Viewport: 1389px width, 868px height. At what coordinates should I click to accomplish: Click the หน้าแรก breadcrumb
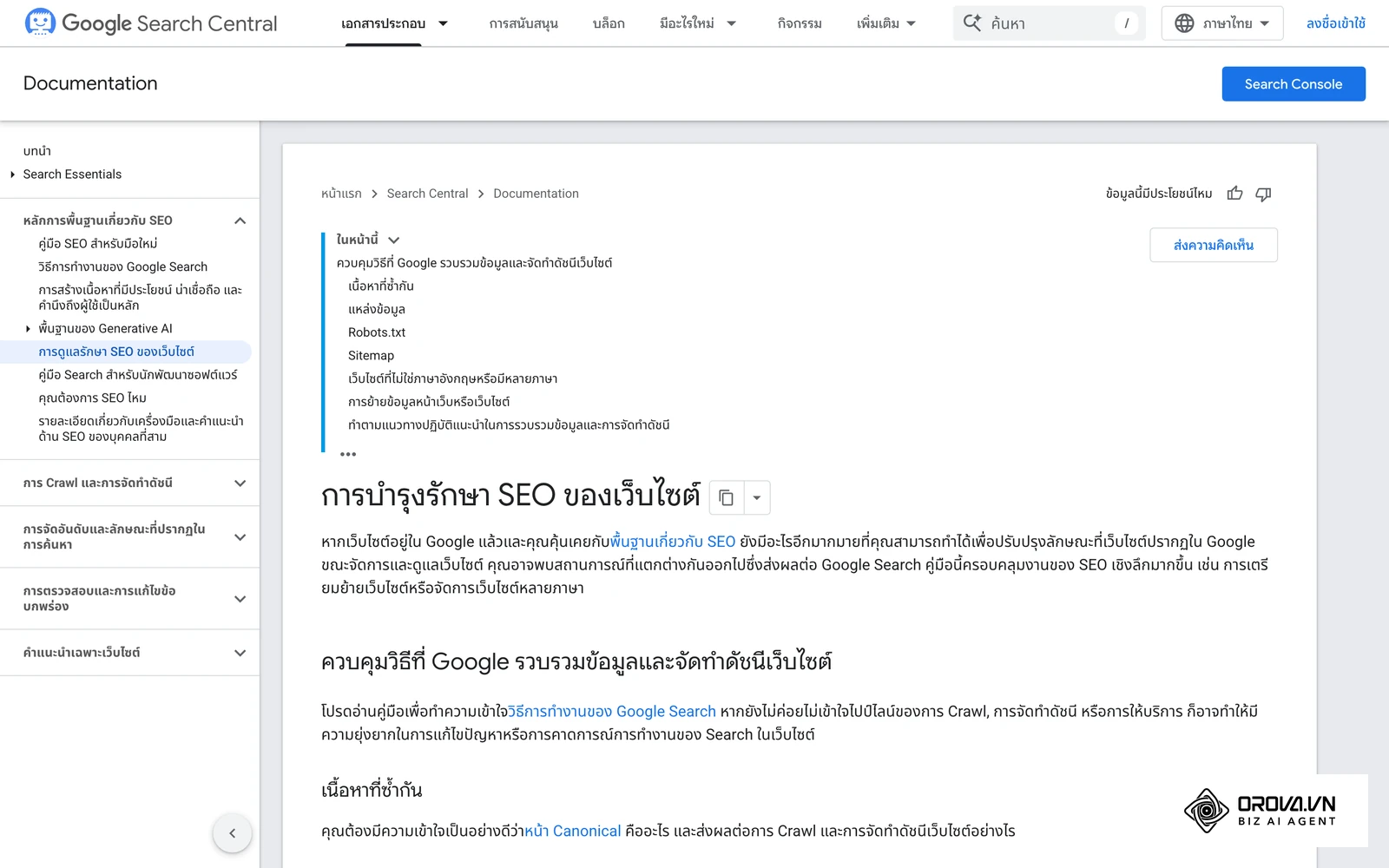(x=341, y=194)
